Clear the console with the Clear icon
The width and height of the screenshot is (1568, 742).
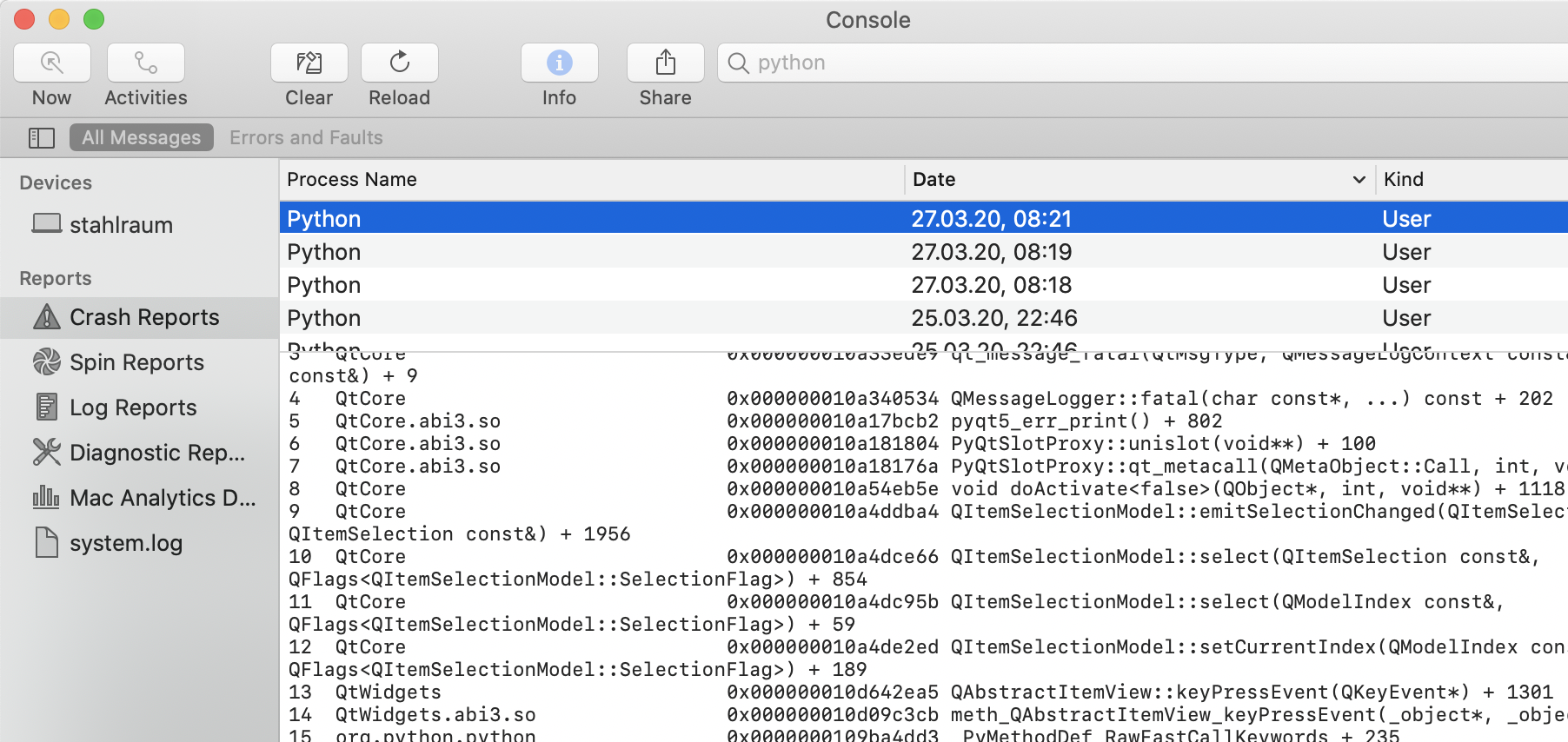(x=309, y=63)
